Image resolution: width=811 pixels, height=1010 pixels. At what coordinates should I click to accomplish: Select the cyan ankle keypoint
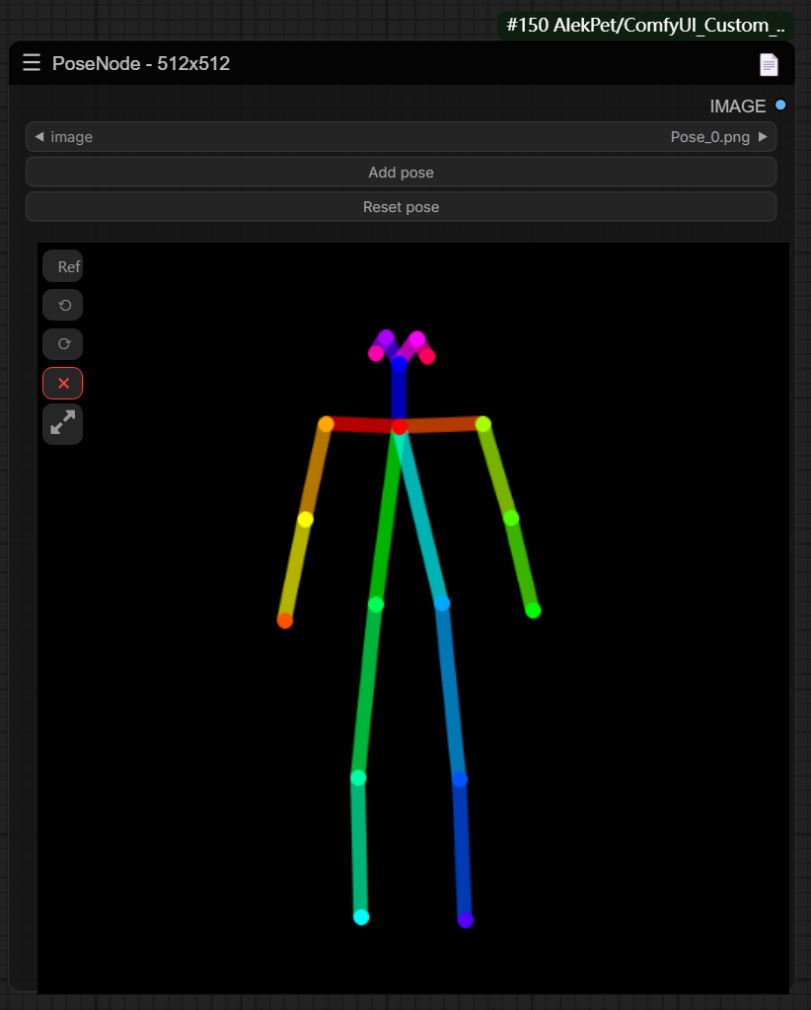361,917
